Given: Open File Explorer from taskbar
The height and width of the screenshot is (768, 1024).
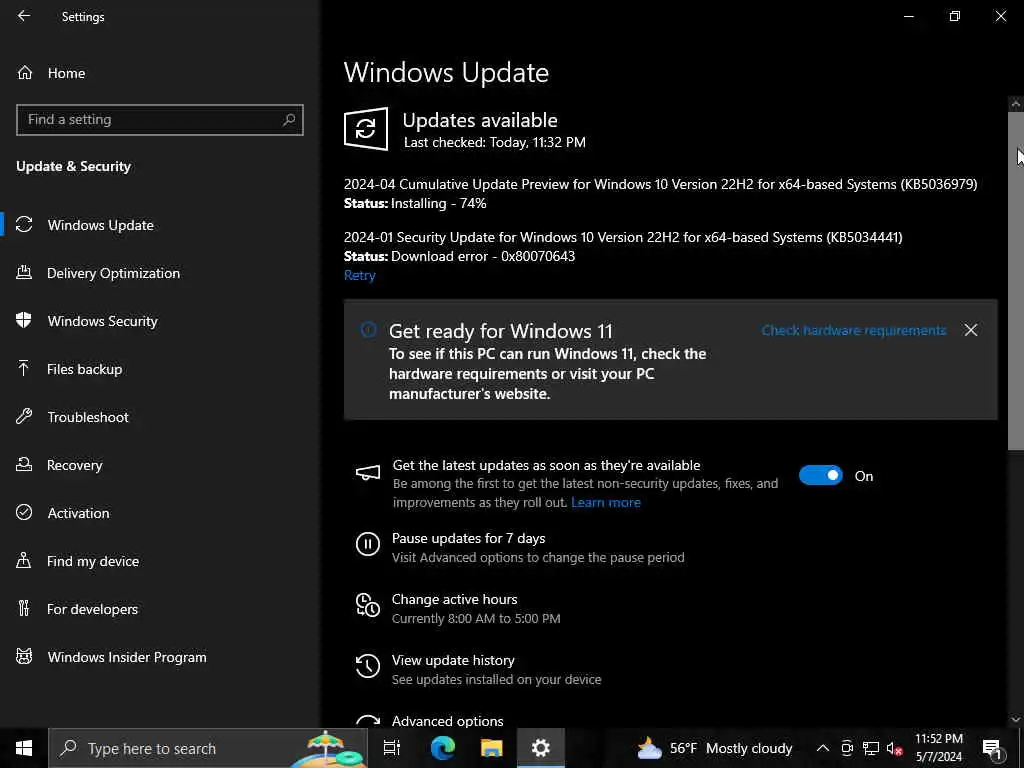Looking at the screenshot, I should click(x=492, y=748).
